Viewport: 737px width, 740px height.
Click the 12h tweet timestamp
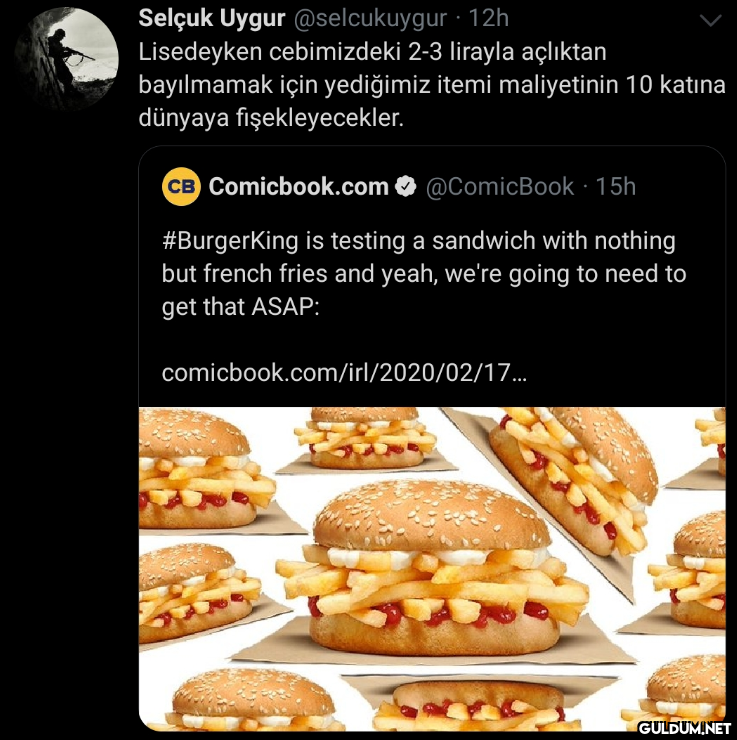(x=489, y=18)
